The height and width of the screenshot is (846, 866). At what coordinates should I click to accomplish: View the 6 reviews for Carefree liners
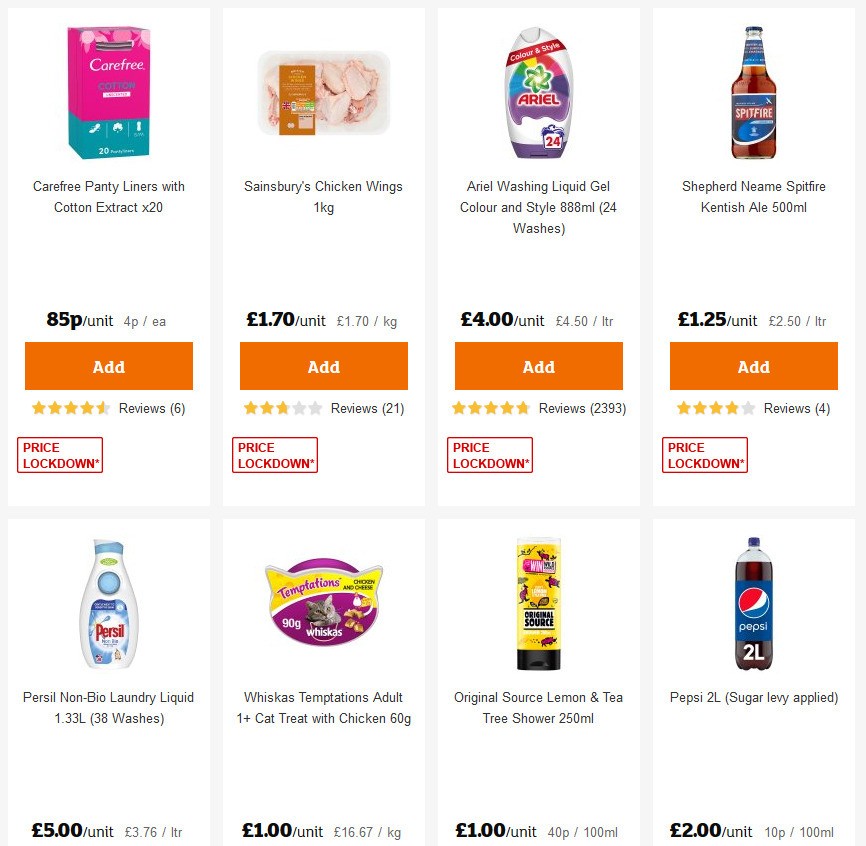pos(152,408)
